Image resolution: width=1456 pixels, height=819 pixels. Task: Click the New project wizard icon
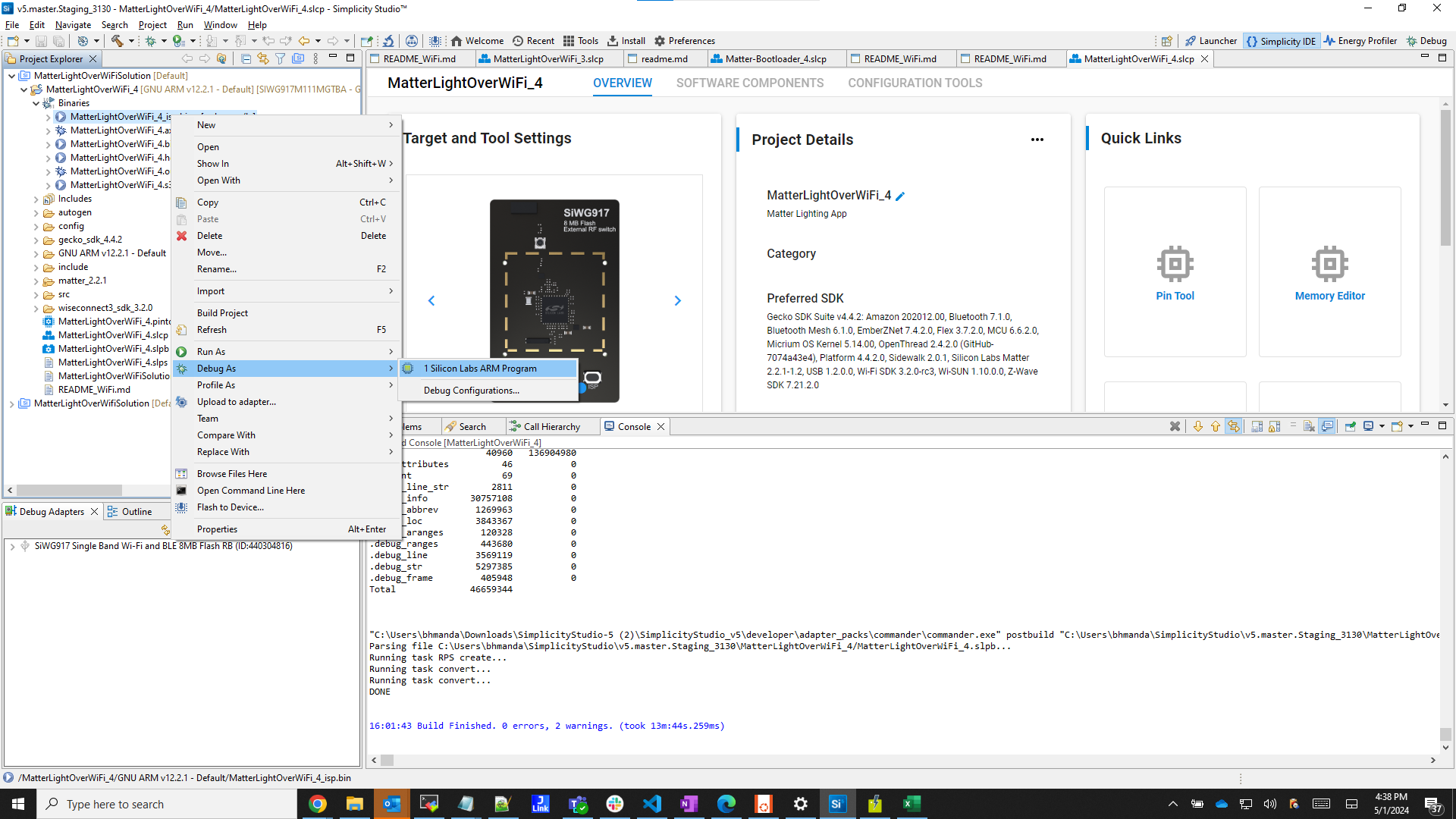[13, 41]
